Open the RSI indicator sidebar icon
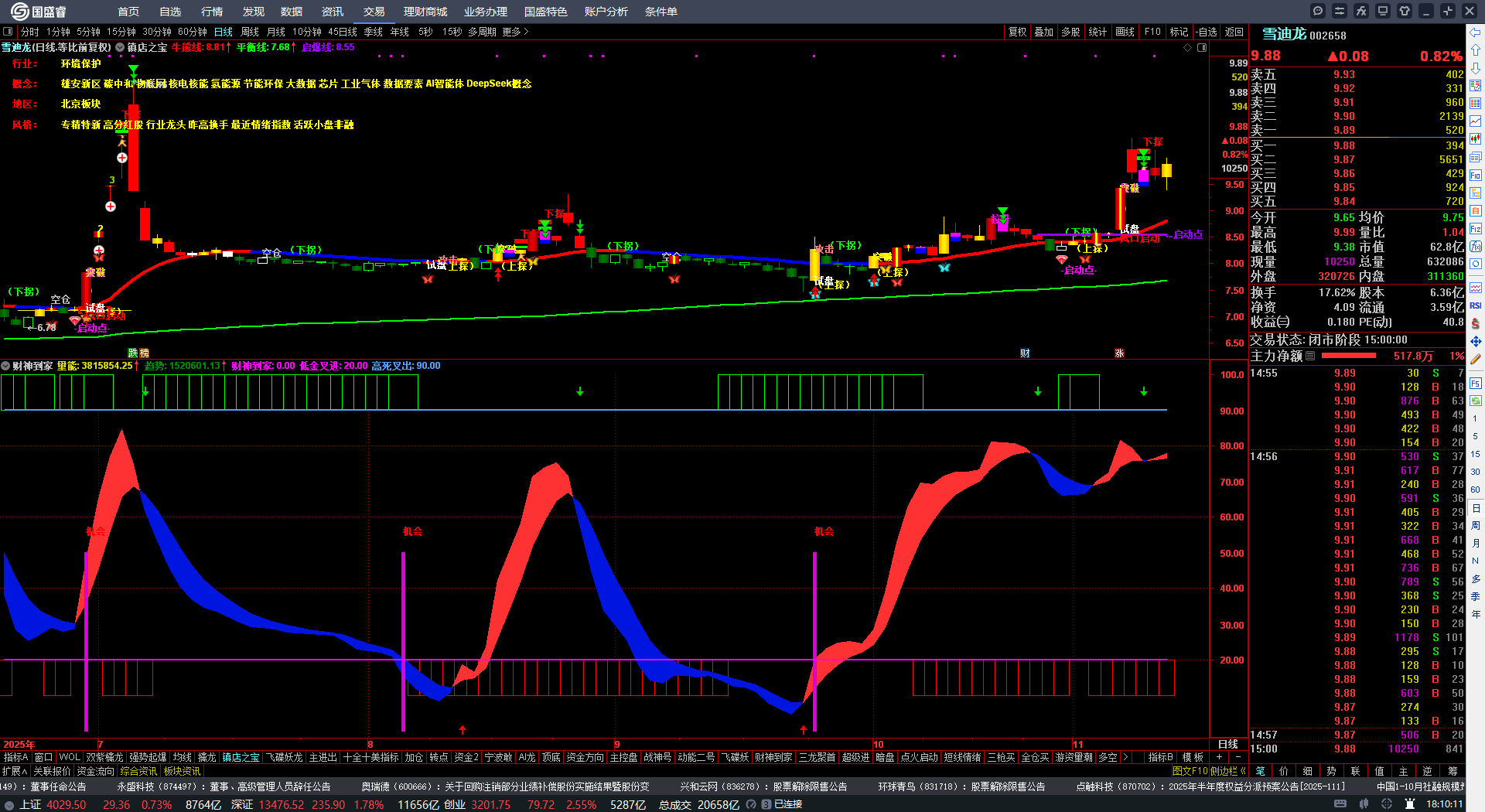This screenshot has width=1485, height=812. click(1476, 305)
